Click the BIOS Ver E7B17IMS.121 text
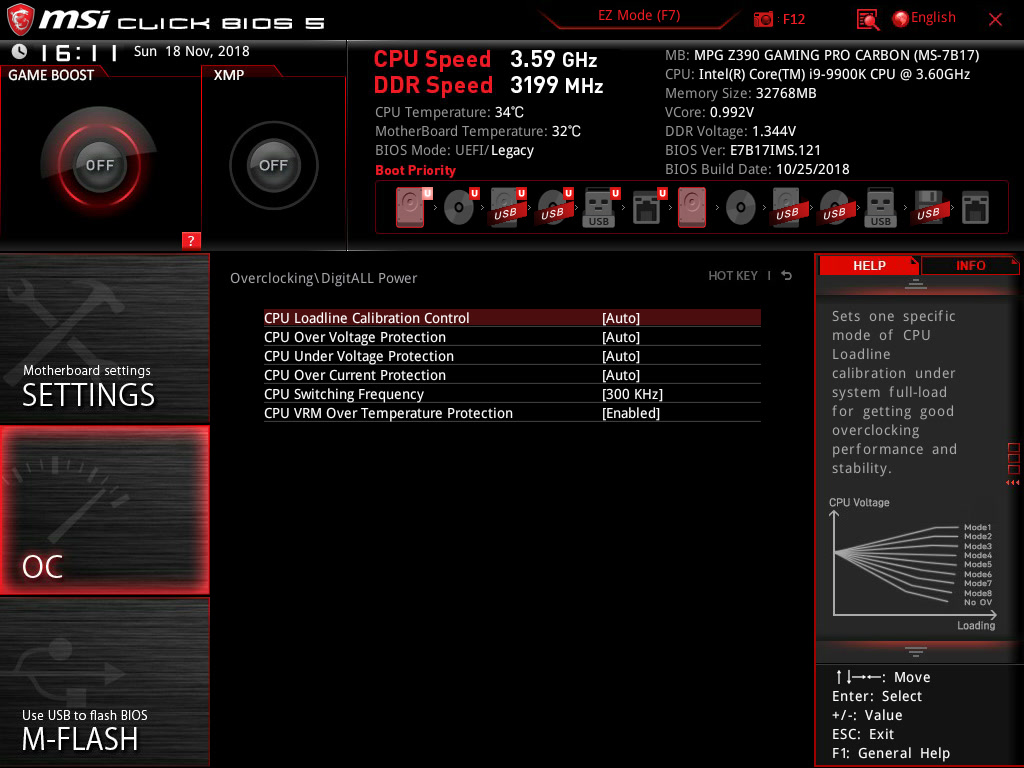This screenshot has height=768, width=1024. [743, 150]
